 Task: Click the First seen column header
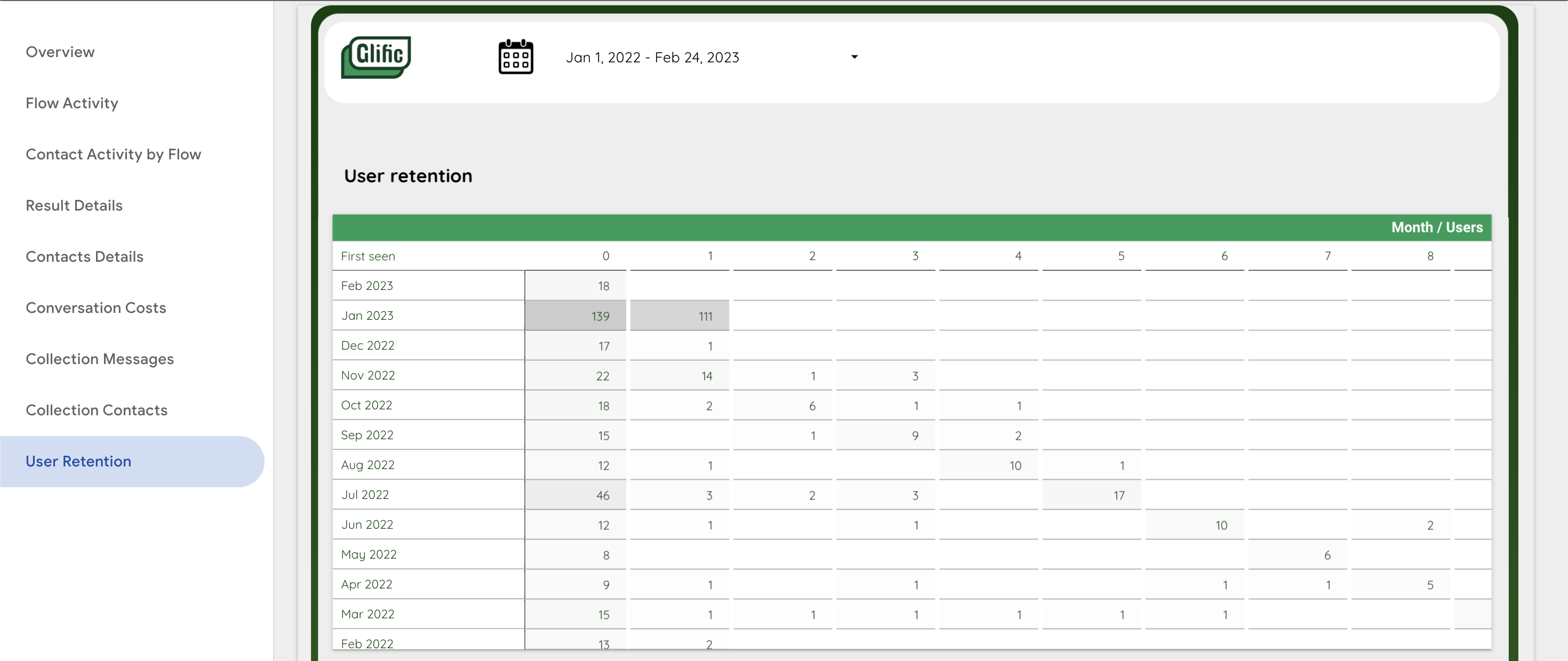pos(367,256)
